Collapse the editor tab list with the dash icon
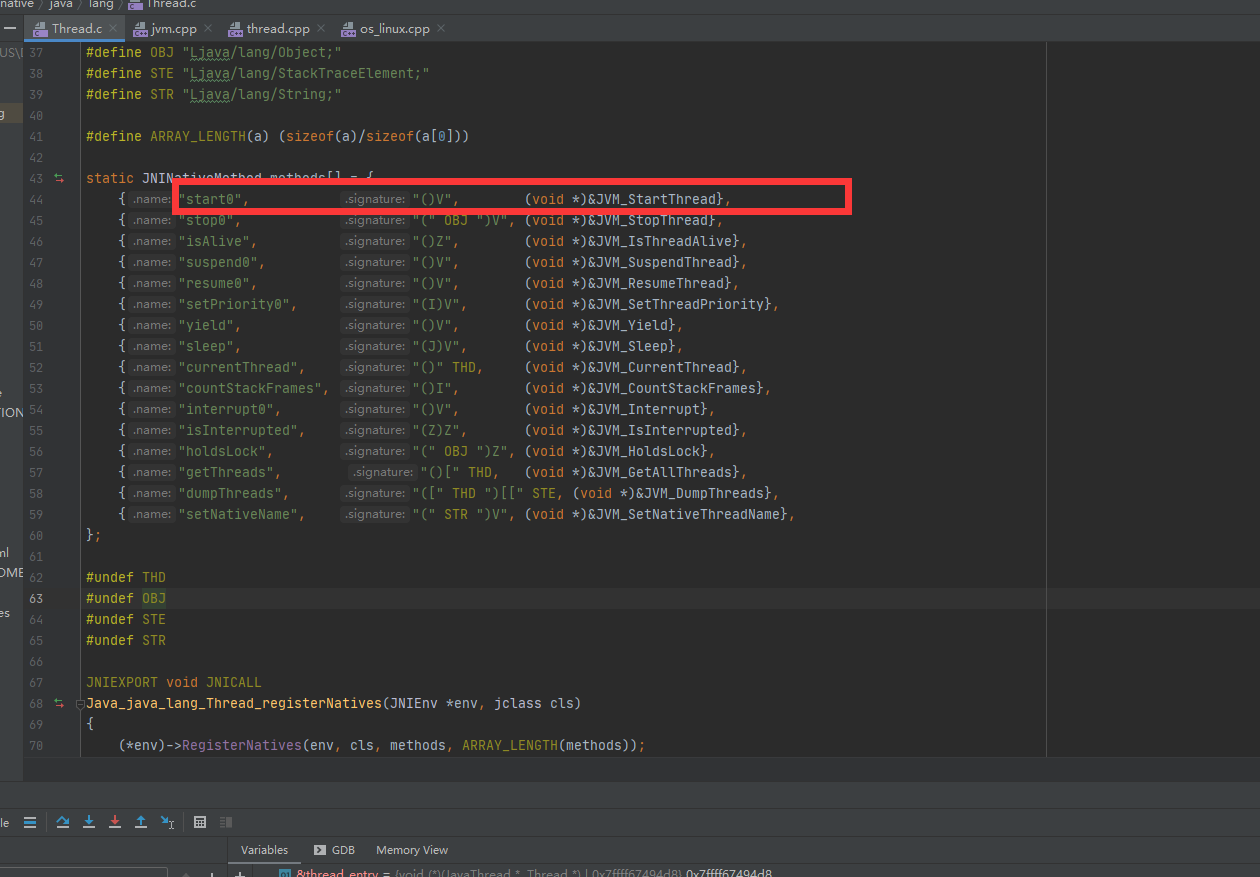This screenshot has width=1260, height=877. pos(10,28)
